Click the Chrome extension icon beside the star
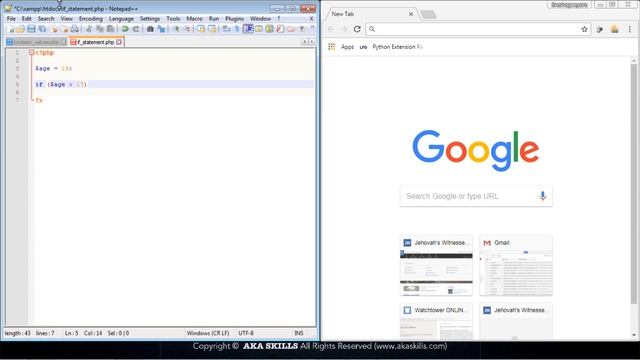Screen dimensions: 640x360 click(x=600, y=29)
